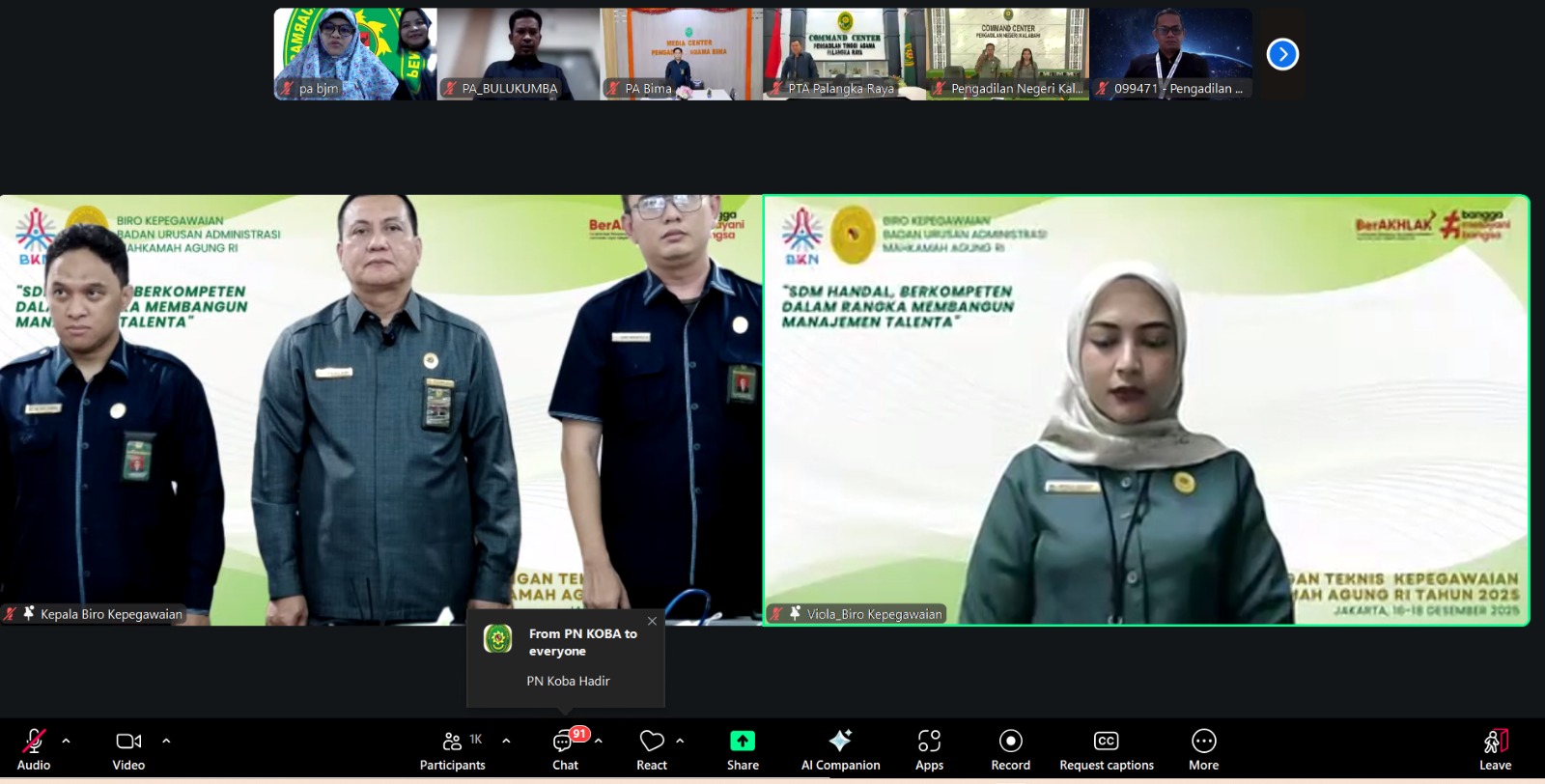1545x784 pixels.
Task: Toggle the camera with the Video icon
Action: pos(128,742)
